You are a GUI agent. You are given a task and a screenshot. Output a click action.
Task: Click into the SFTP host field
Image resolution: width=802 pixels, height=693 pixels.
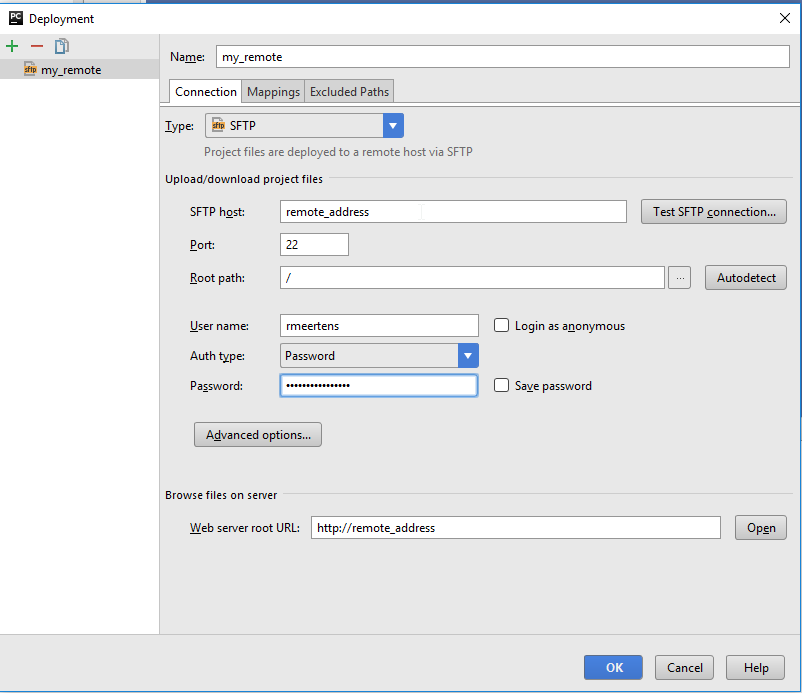452,212
